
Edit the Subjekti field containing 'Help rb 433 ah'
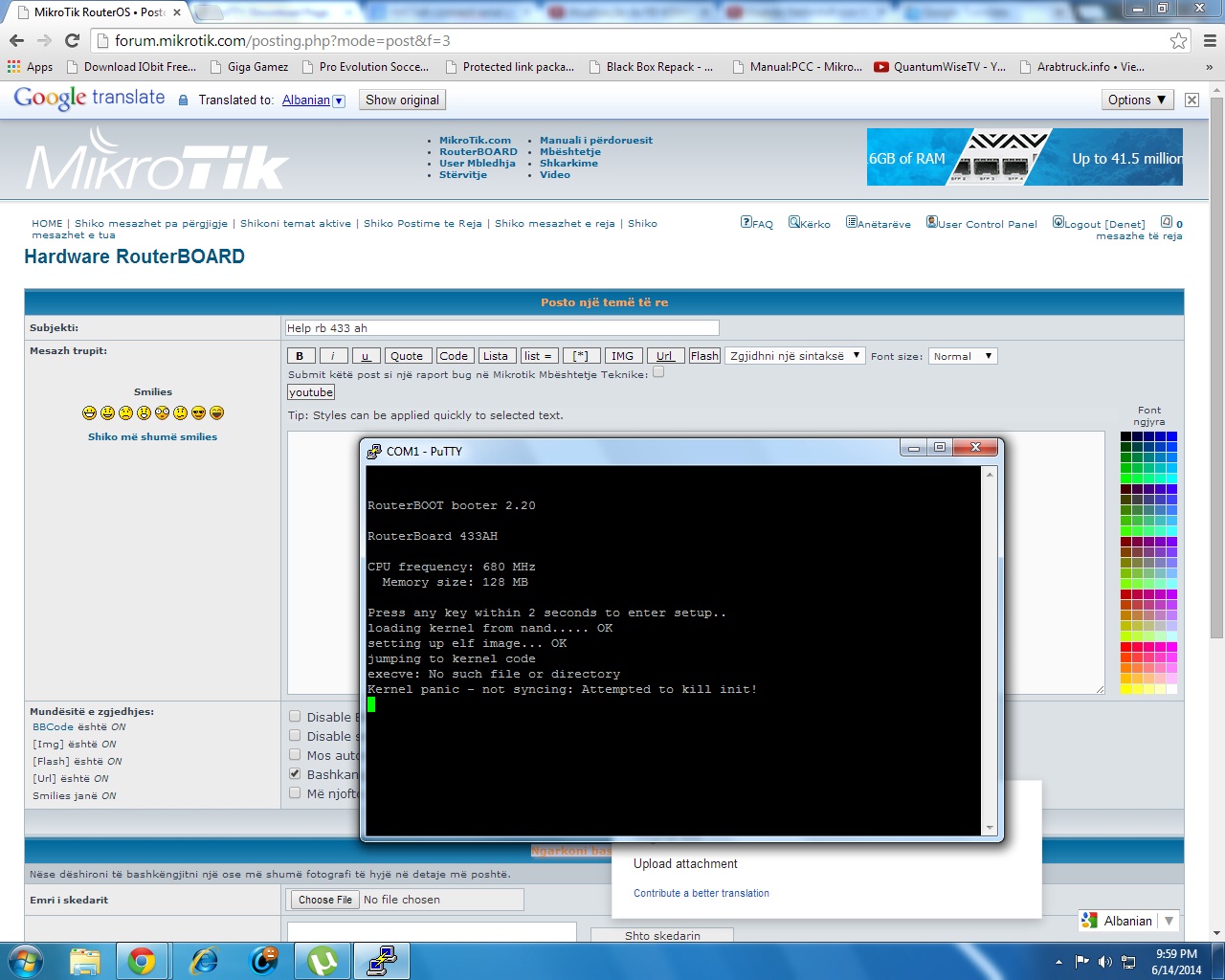(501, 327)
